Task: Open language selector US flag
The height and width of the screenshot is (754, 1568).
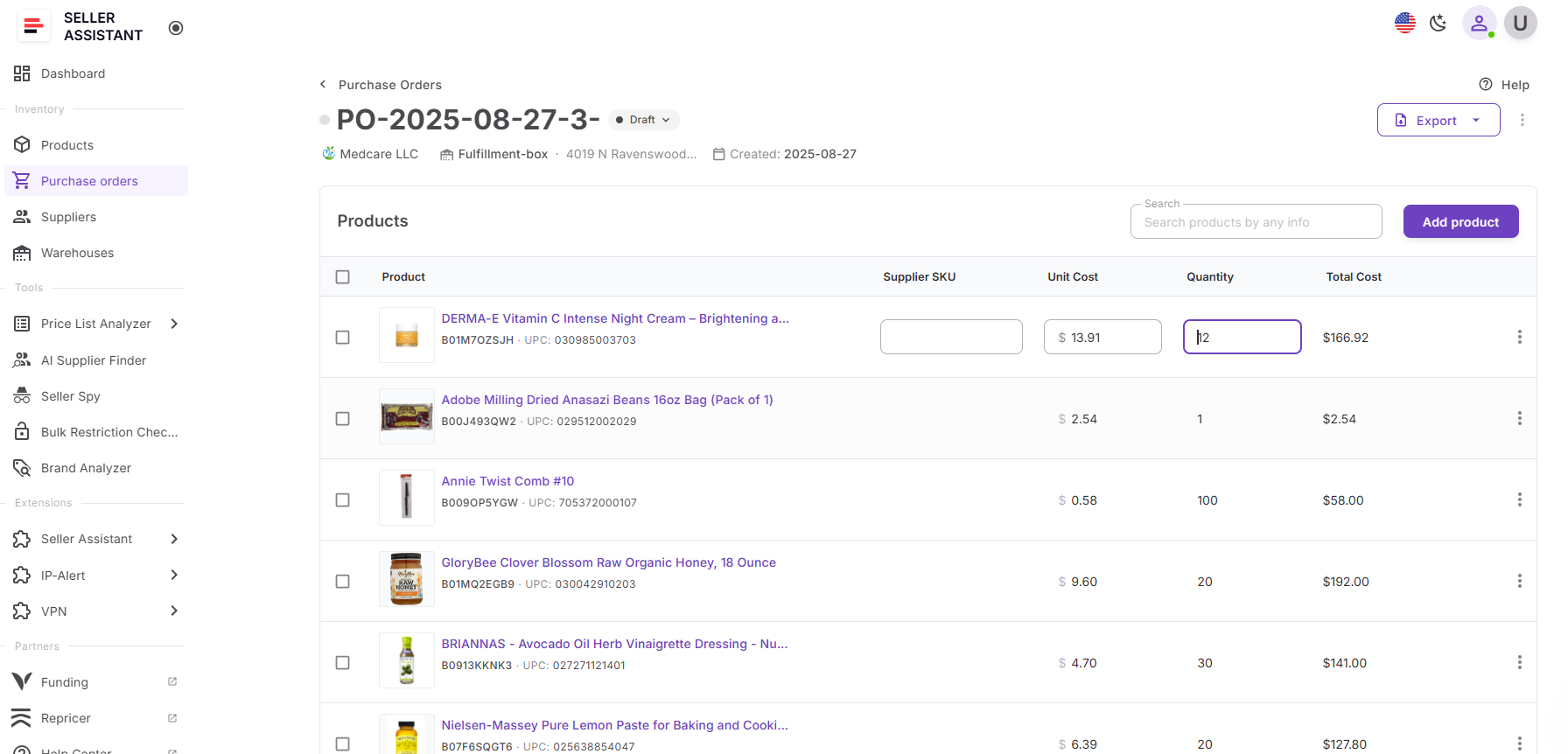Action: tap(1404, 24)
